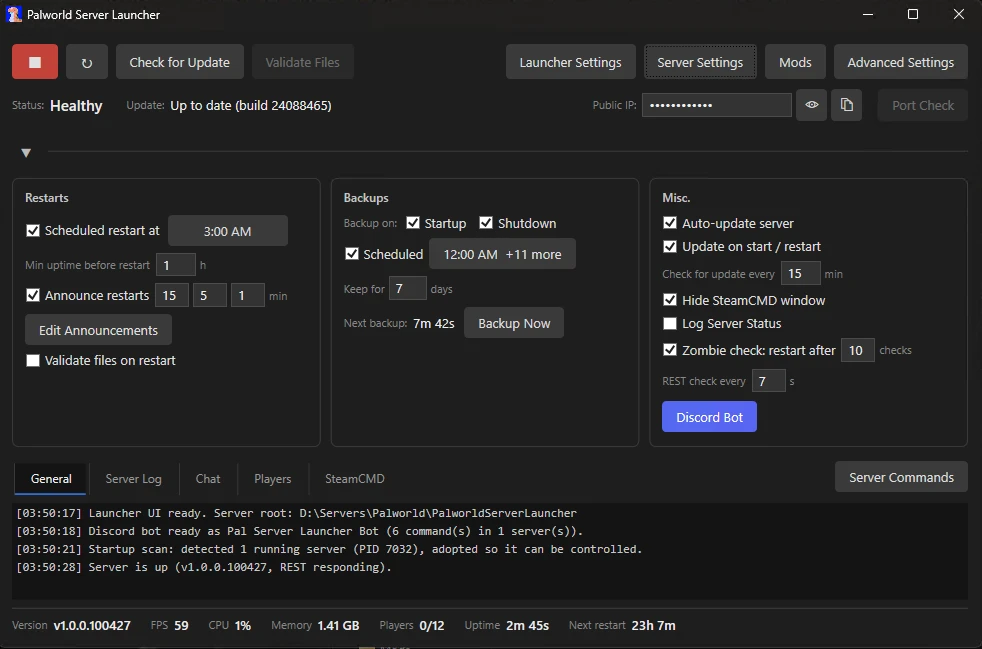Switch to the Server Log tab
This screenshot has width=982, height=649.
[x=133, y=479]
